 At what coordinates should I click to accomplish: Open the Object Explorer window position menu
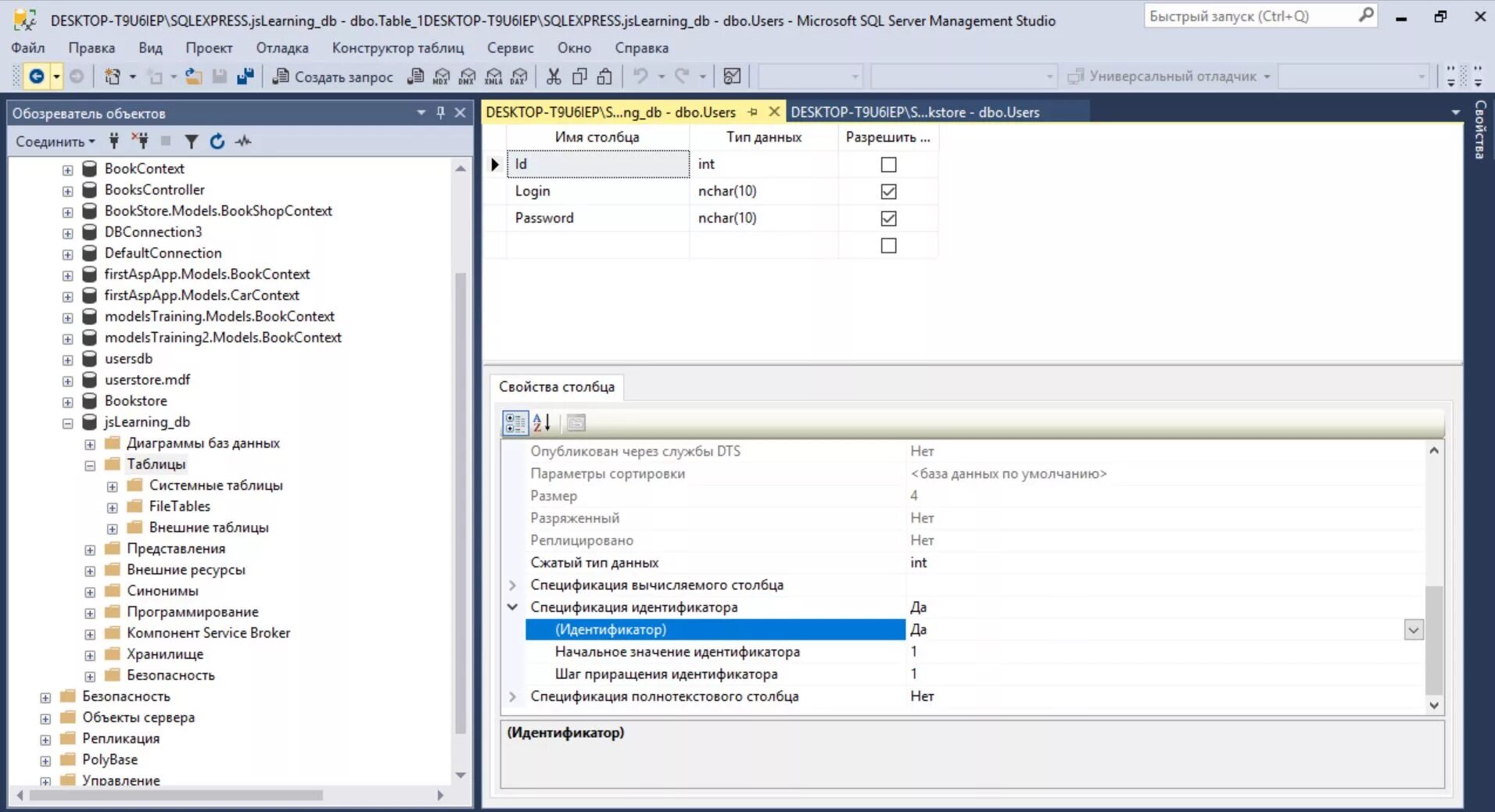[x=421, y=113]
